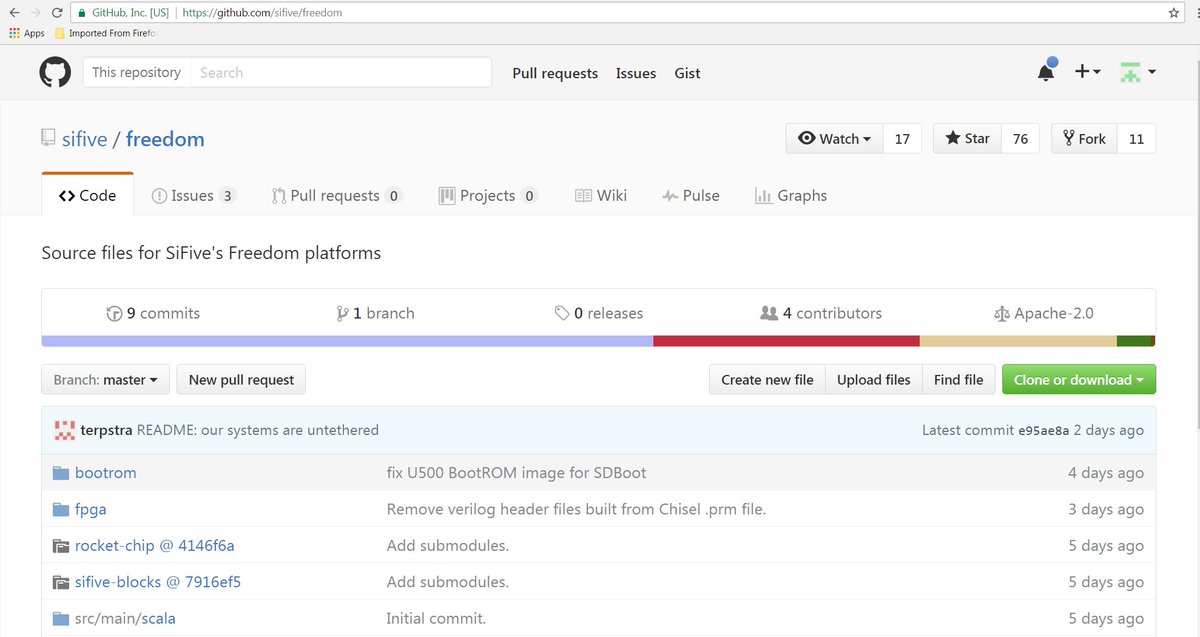Open the freedom repository name link
The height and width of the screenshot is (637, 1200).
(165, 139)
